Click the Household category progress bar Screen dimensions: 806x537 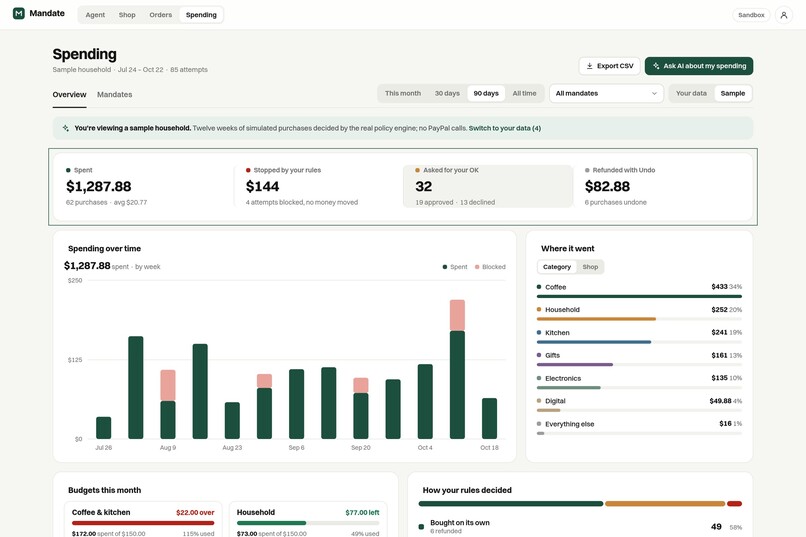639,319
